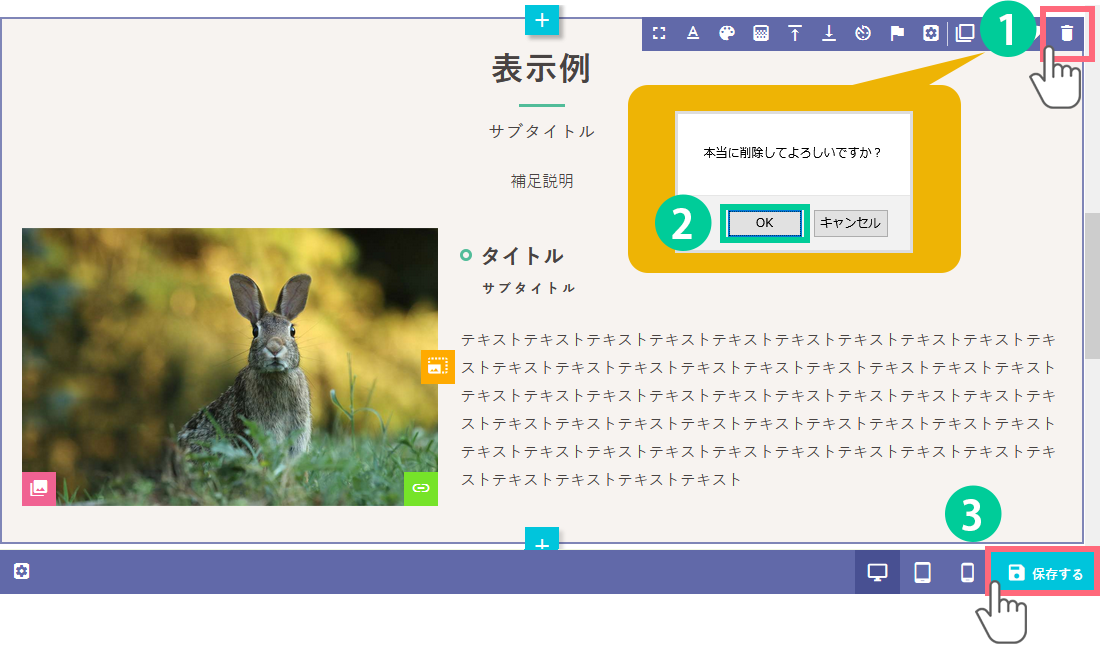Image resolution: width=1100 pixels, height=649 pixels.
Task: Click the bottom margin down-arrow icon
Action: click(x=829, y=33)
